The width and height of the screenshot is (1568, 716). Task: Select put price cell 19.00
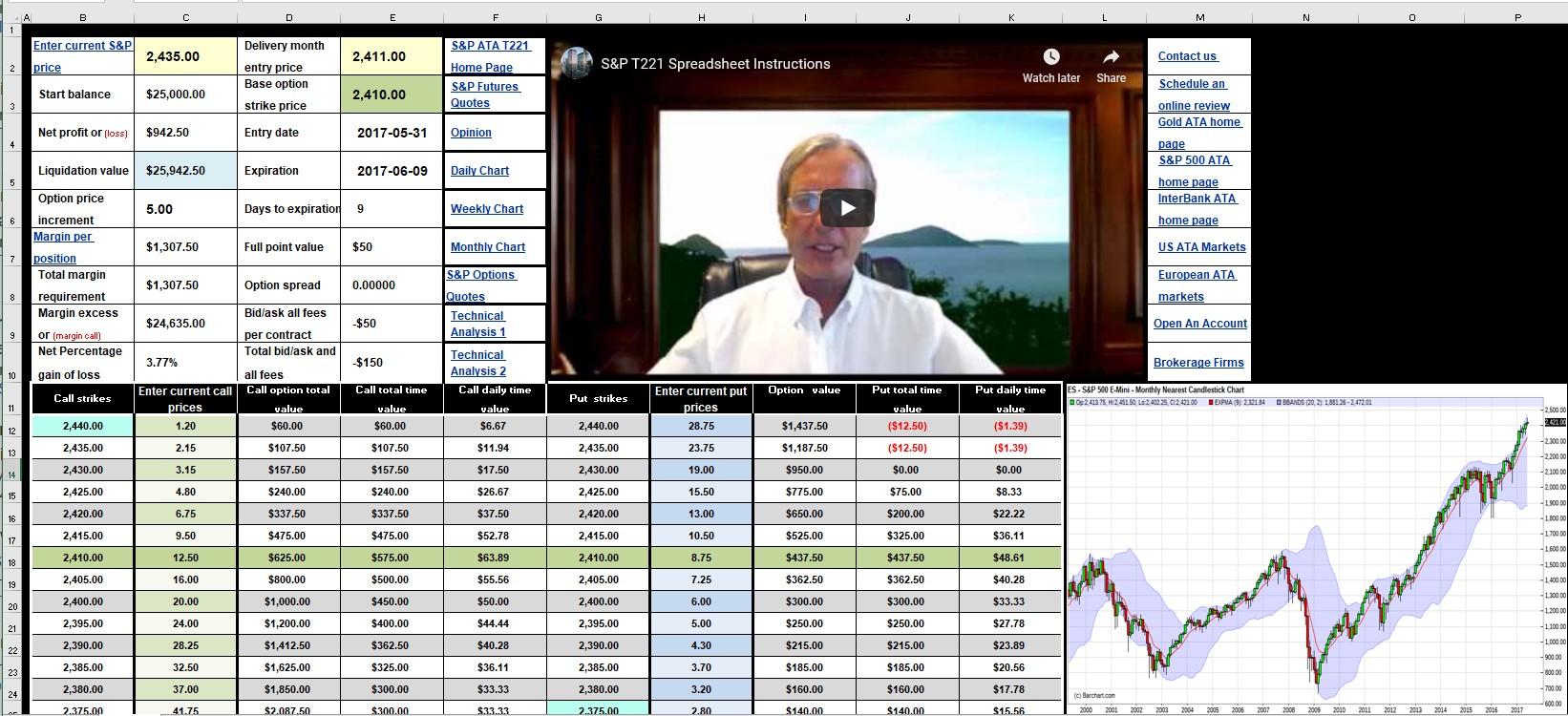tap(701, 470)
